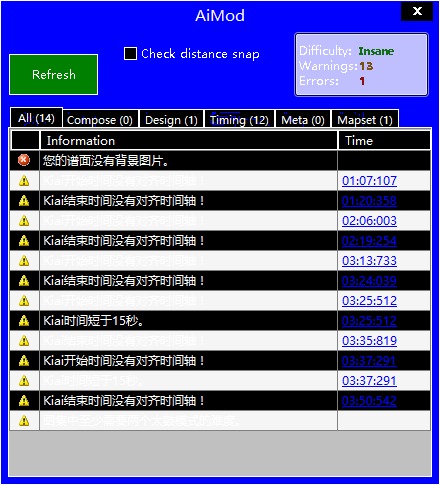Click the green Refresh button
Image resolution: width=440 pixels, height=485 pixels.
point(54,74)
